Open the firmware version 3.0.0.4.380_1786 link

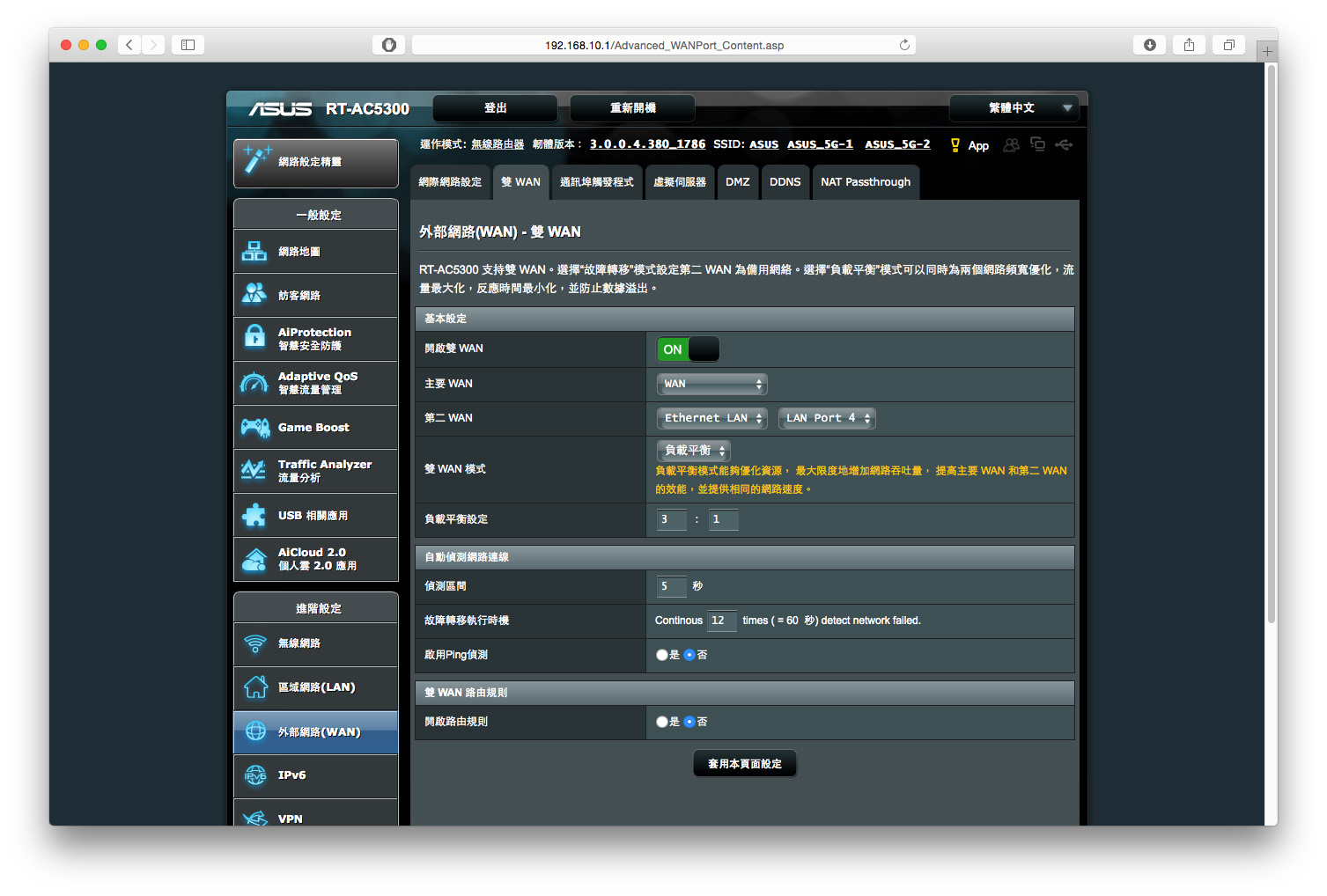647,144
